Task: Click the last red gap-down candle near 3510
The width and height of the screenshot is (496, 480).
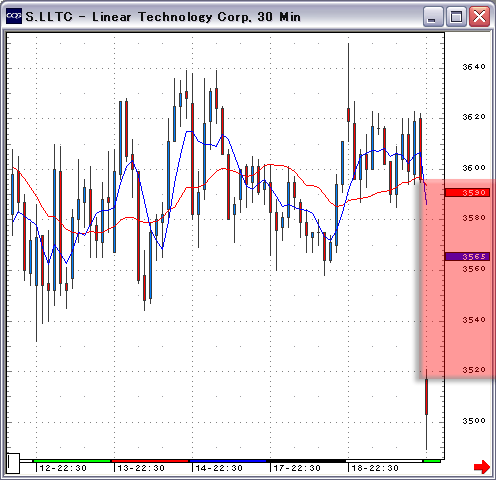Action: coord(426,397)
